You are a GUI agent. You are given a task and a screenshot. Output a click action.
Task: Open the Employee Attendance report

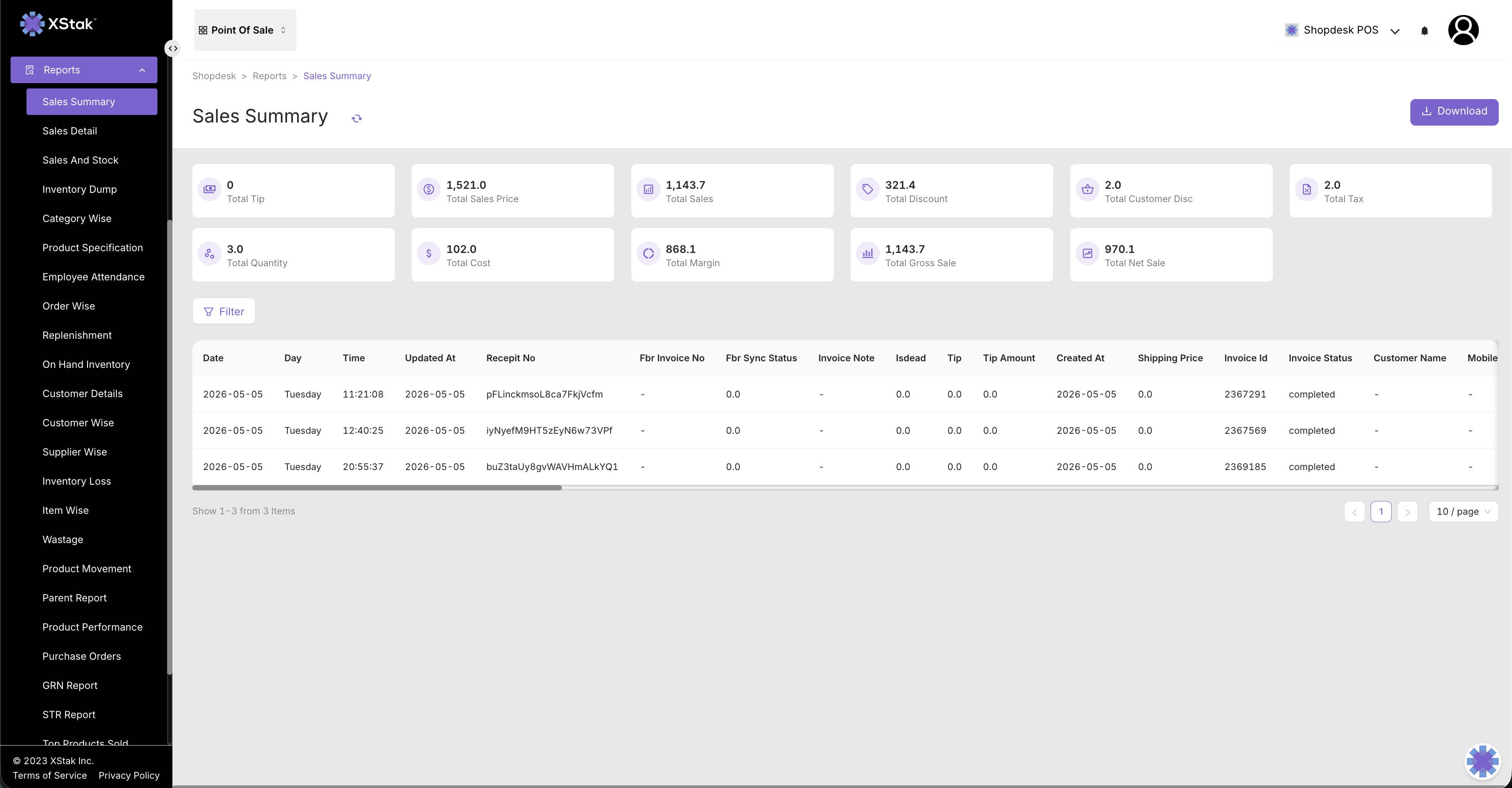(93, 276)
